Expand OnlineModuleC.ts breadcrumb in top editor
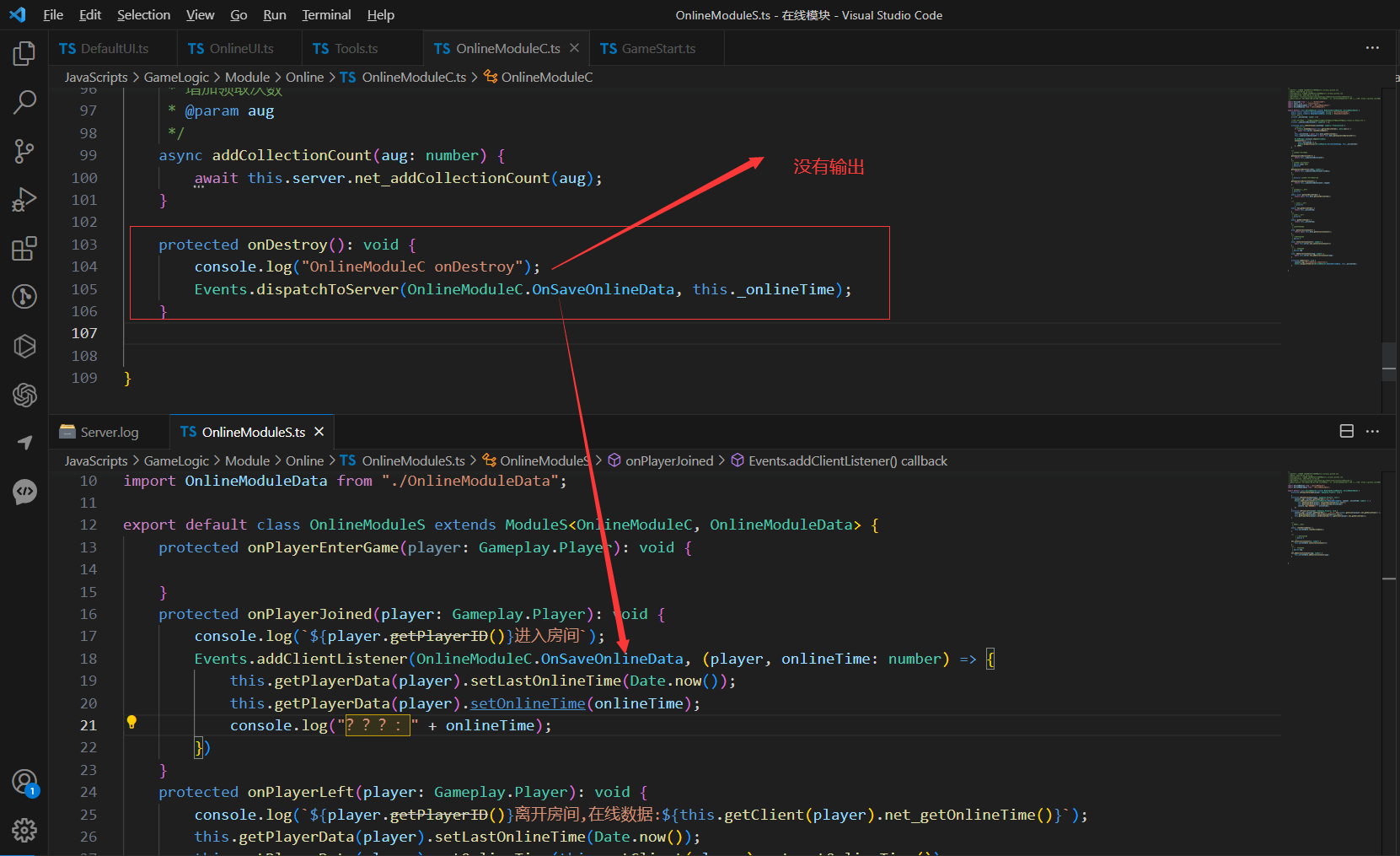This screenshot has width=1400, height=856. pos(404,77)
